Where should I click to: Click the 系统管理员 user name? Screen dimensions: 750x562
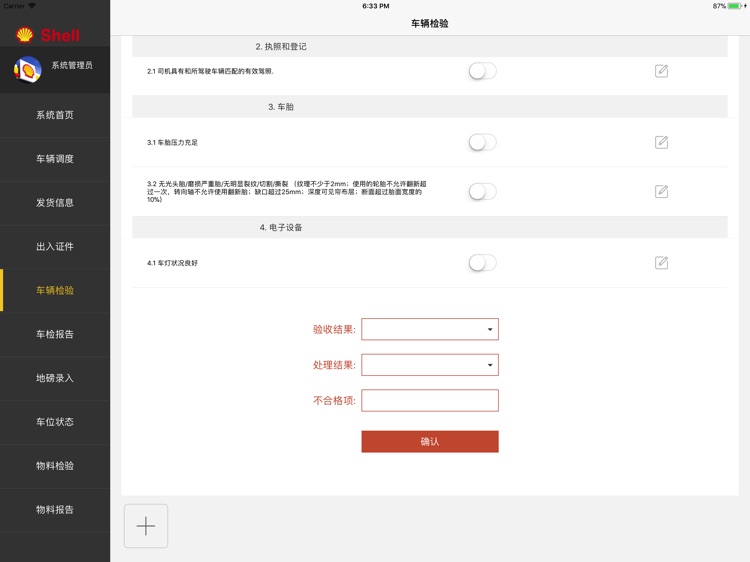coord(72,65)
